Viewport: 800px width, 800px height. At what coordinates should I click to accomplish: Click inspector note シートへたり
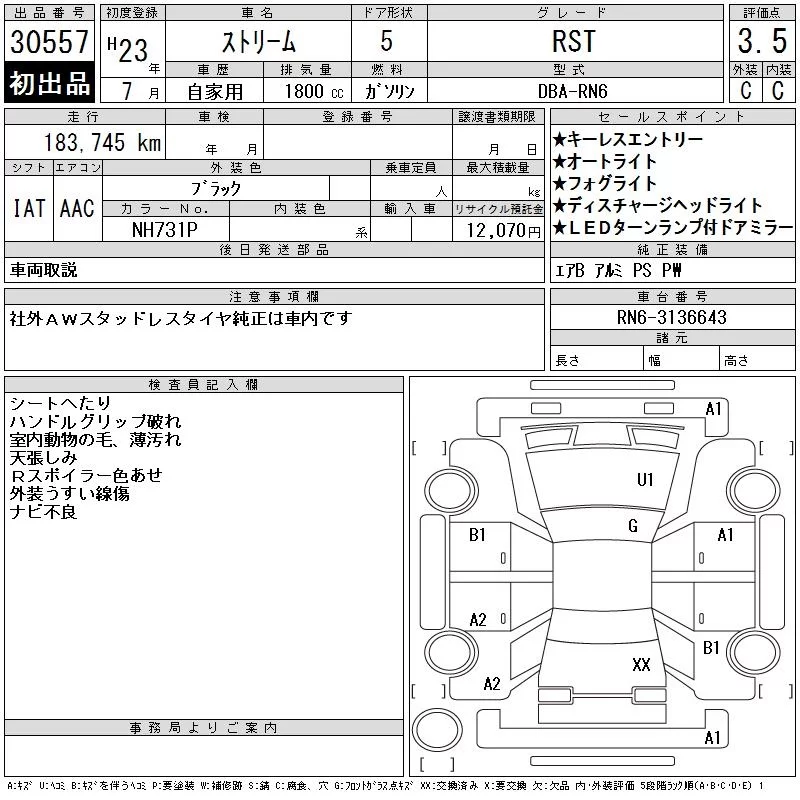pos(60,403)
